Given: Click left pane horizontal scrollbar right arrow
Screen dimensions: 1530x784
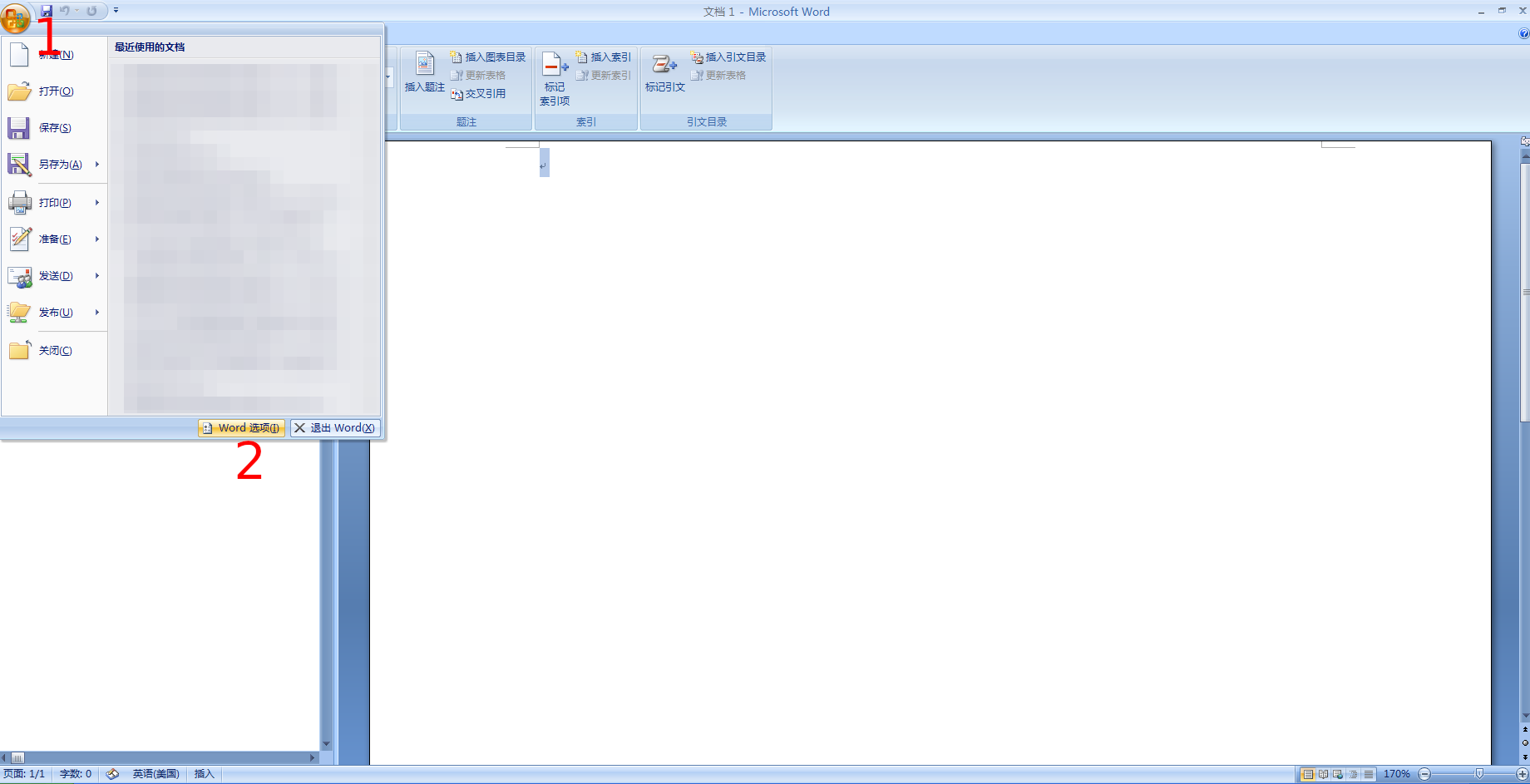Looking at the screenshot, I should pos(313,757).
